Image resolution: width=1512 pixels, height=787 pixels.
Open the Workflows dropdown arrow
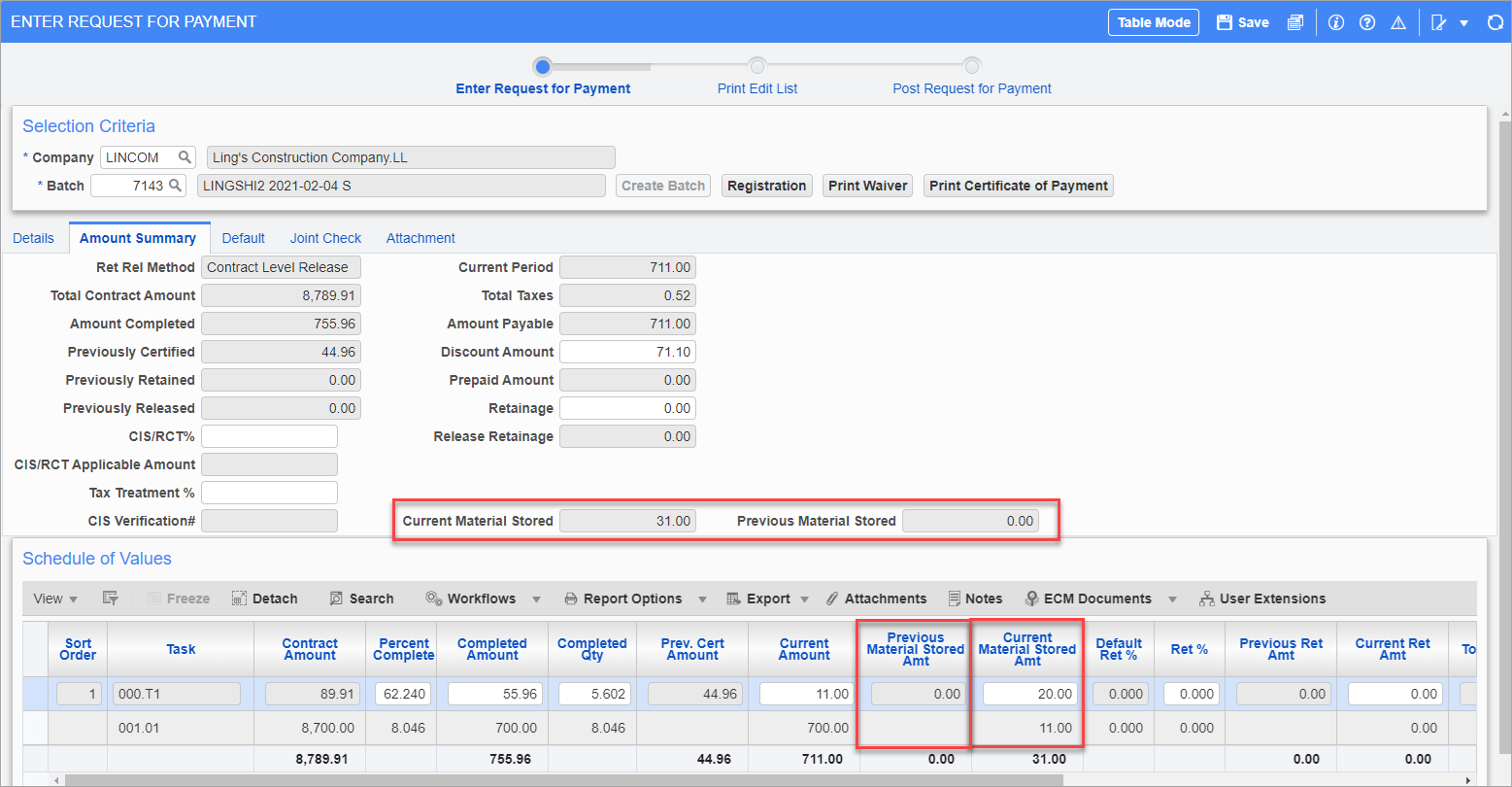536,599
